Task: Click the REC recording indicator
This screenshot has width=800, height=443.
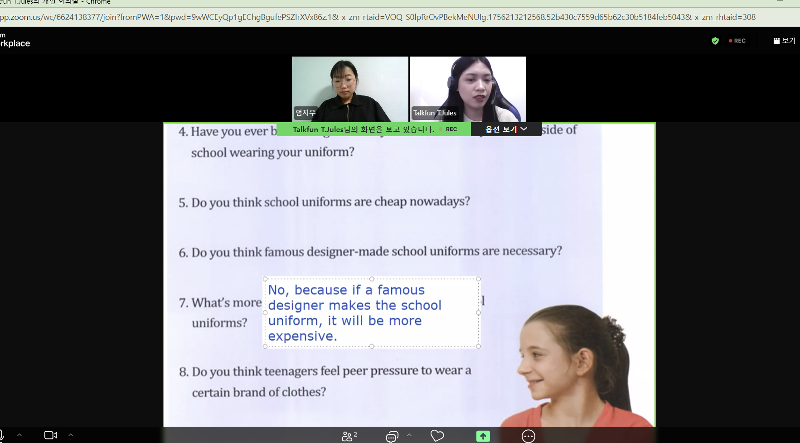Action: coord(738,41)
